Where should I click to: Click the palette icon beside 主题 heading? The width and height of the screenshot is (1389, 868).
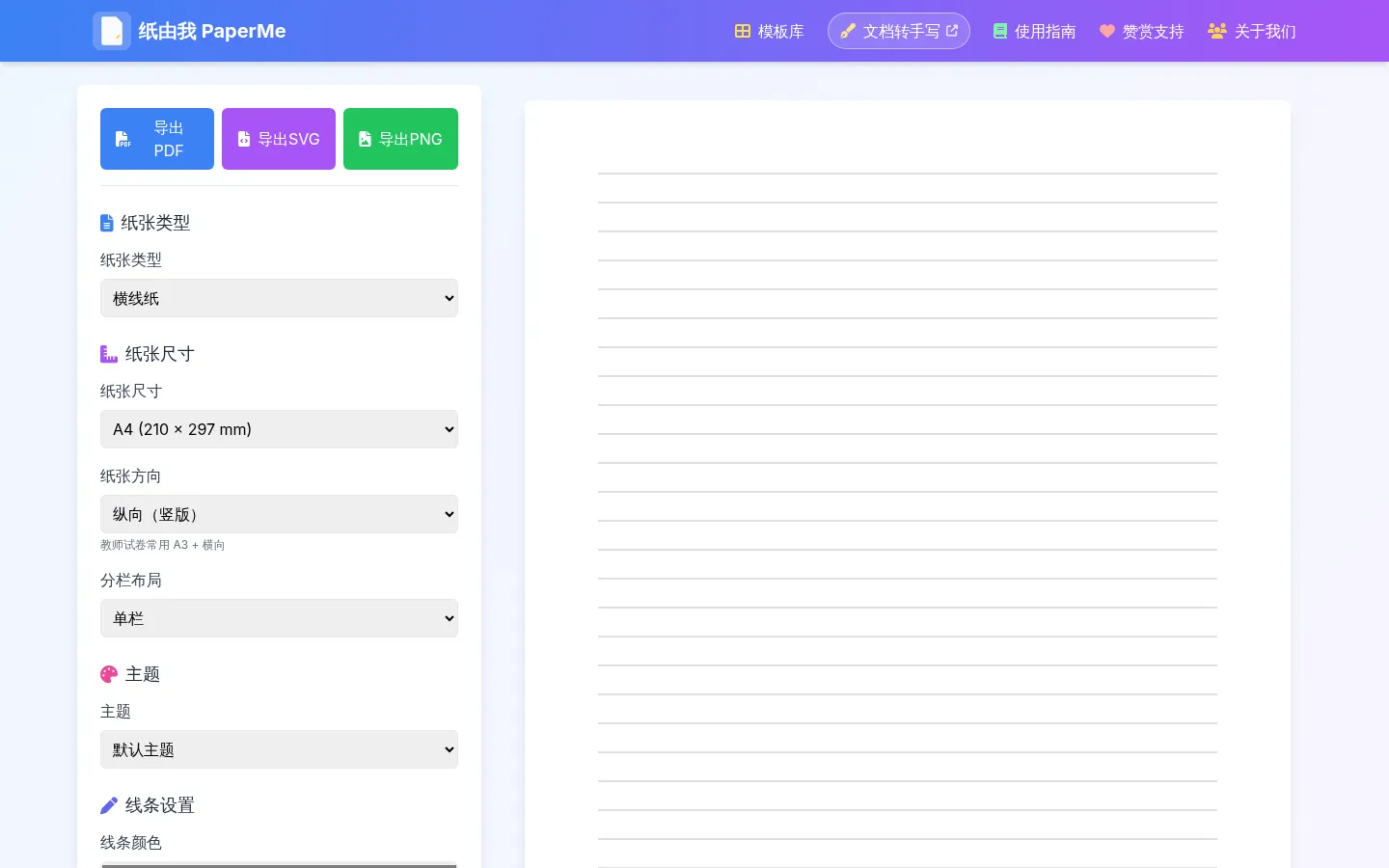pos(109,674)
